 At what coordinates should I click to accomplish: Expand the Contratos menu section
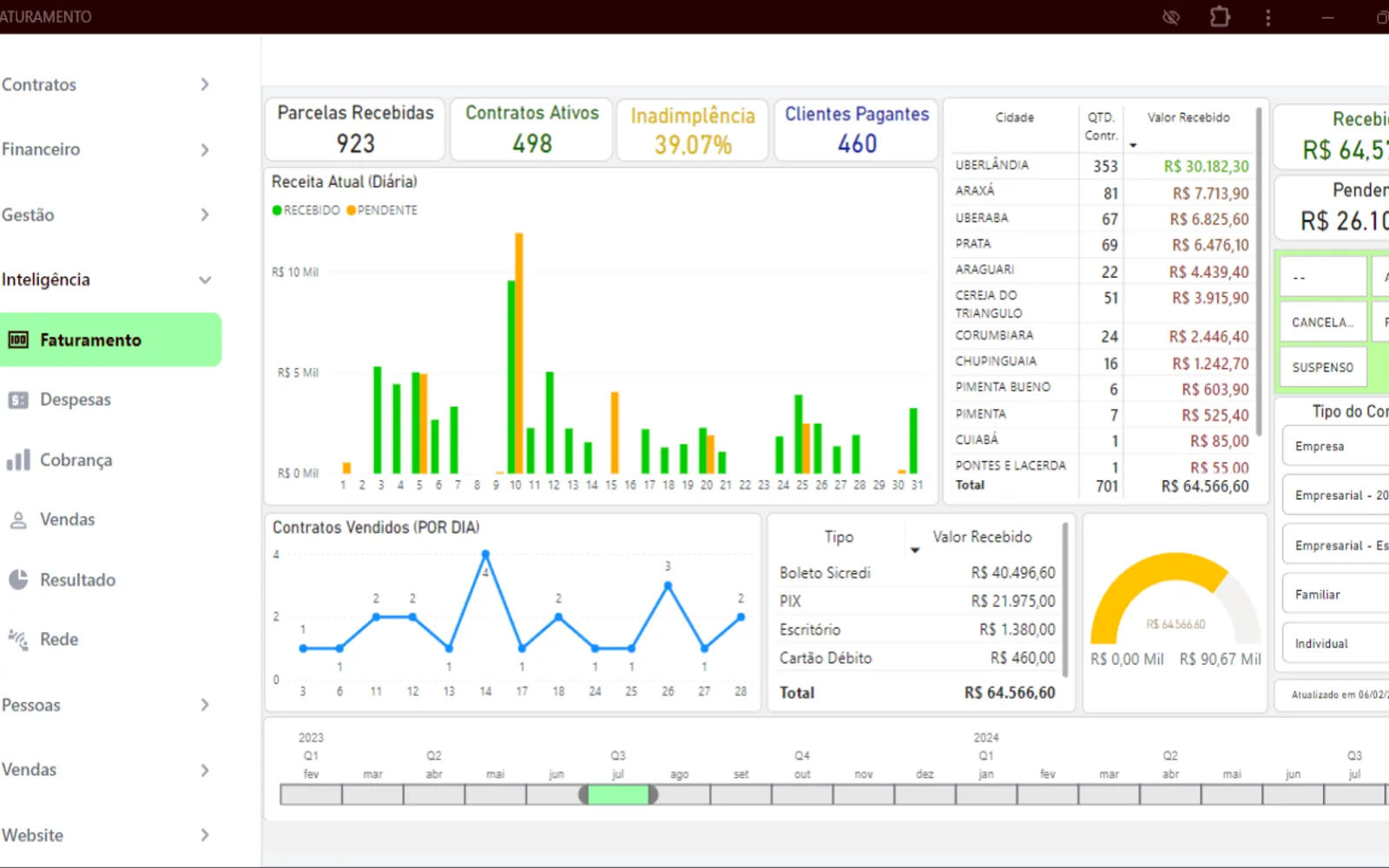(x=205, y=84)
